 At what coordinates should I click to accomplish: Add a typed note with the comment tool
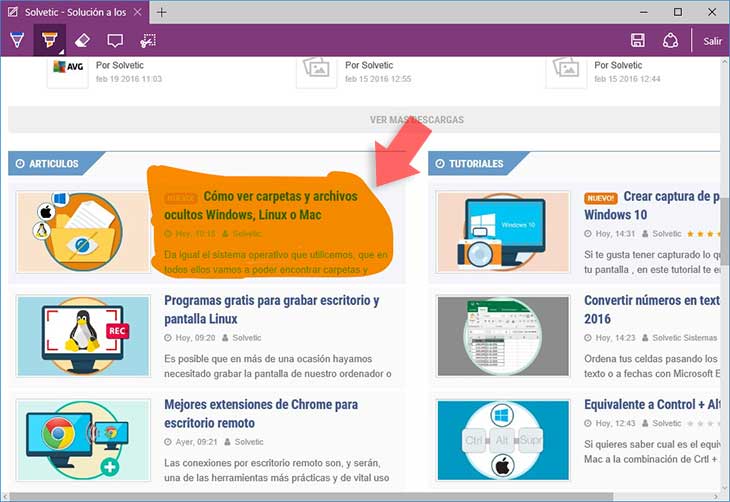[115, 41]
